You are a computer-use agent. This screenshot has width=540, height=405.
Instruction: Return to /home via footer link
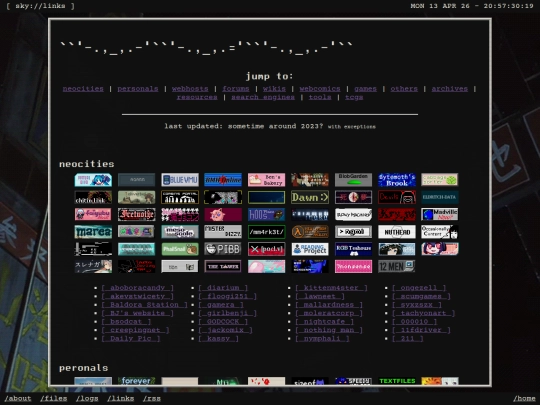[x=524, y=398]
